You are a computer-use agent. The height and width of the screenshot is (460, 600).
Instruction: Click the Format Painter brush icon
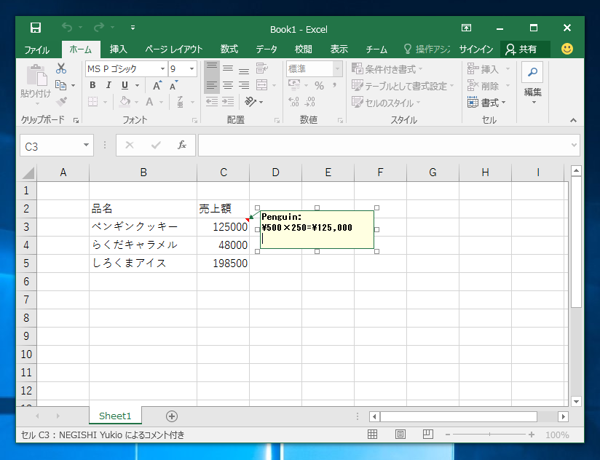(x=61, y=102)
